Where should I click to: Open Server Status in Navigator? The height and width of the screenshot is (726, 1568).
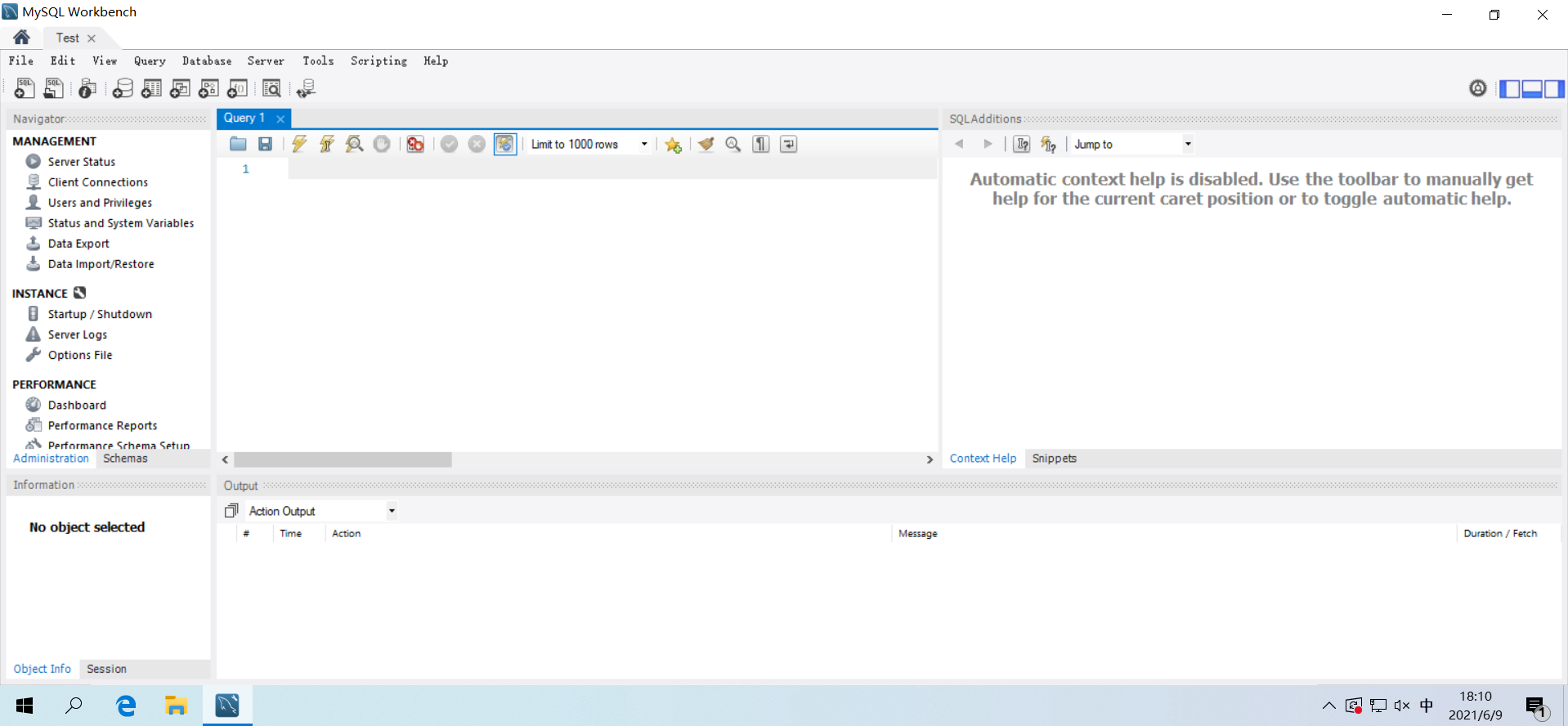[x=82, y=162]
